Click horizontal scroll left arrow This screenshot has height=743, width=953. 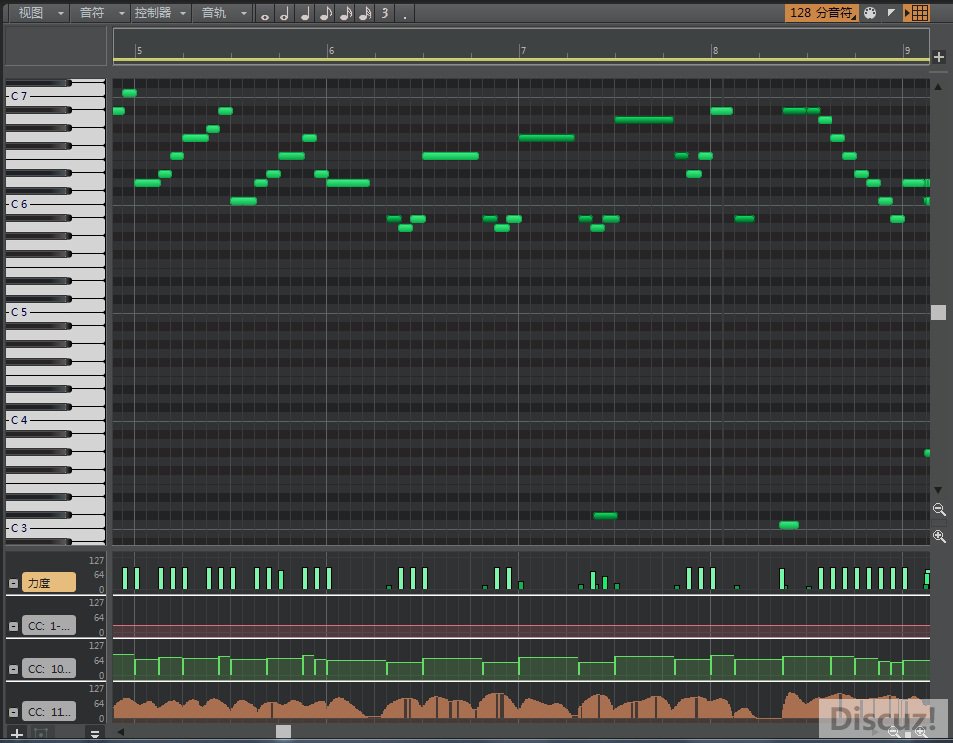121,732
